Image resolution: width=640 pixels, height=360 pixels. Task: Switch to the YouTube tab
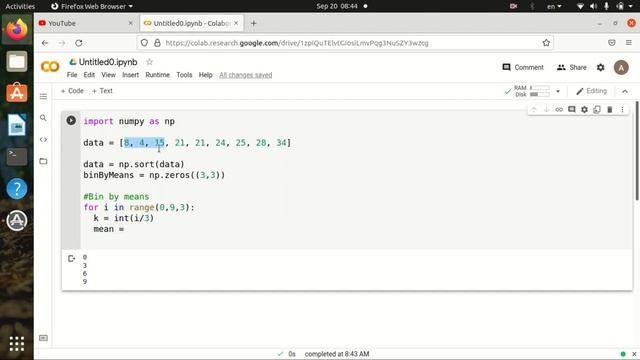tap(86, 23)
